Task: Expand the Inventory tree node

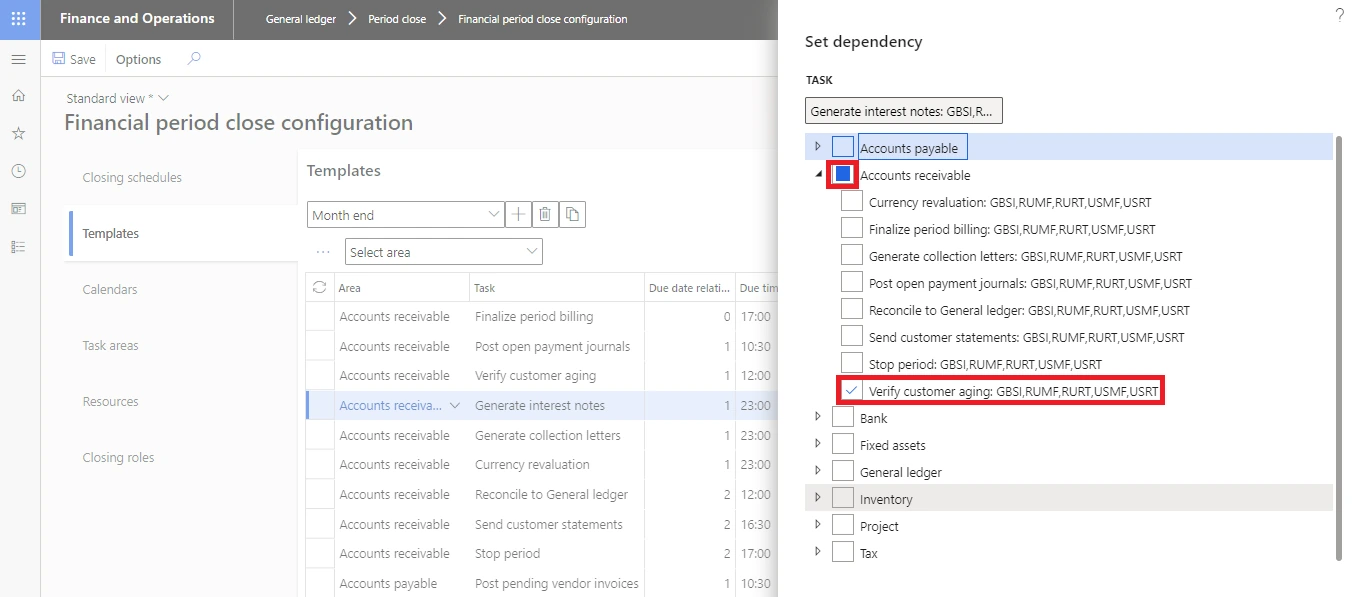Action: coord(818,498)
